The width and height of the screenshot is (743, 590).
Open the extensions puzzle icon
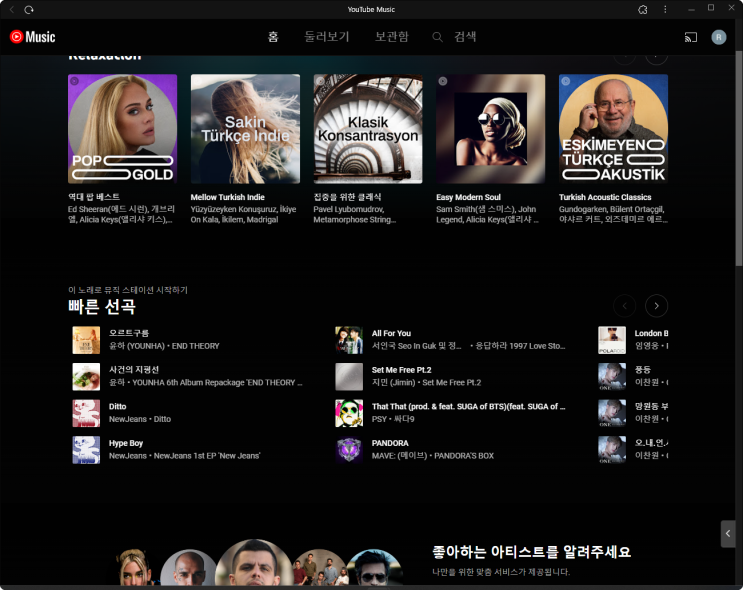click(x=643, y=9)
